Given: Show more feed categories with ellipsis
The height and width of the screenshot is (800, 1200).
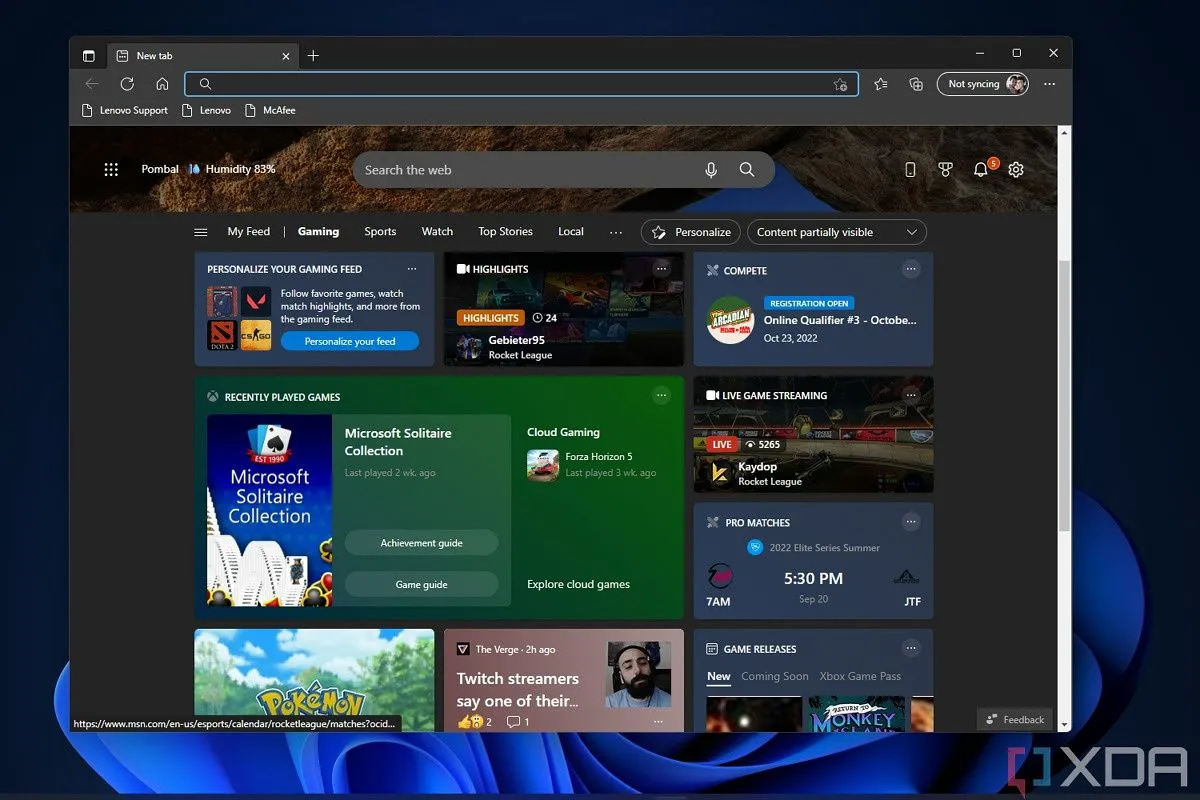Looking at the screenshot, I should point(616,232).
